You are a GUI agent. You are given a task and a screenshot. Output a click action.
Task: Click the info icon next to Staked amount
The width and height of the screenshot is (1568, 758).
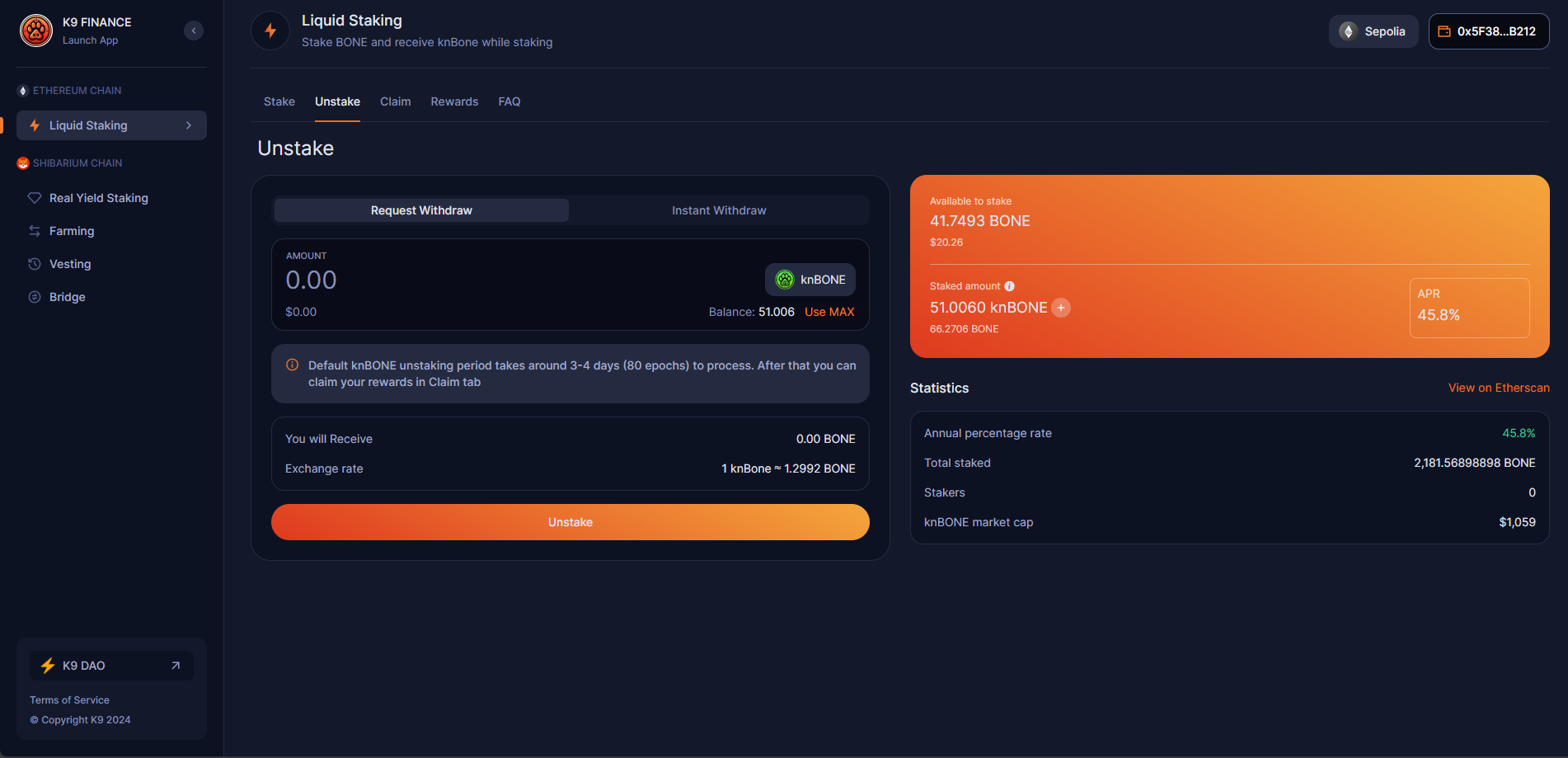tap(1009, 286)
